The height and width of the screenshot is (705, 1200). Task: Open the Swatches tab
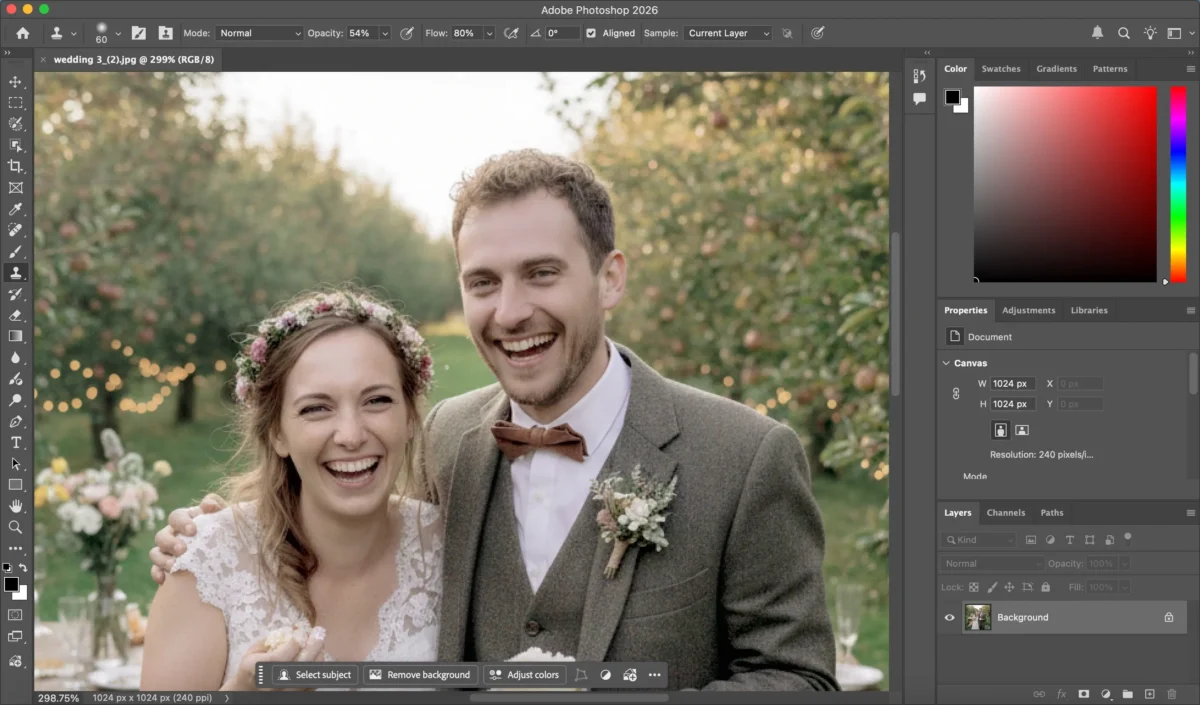click(1000, 69)
